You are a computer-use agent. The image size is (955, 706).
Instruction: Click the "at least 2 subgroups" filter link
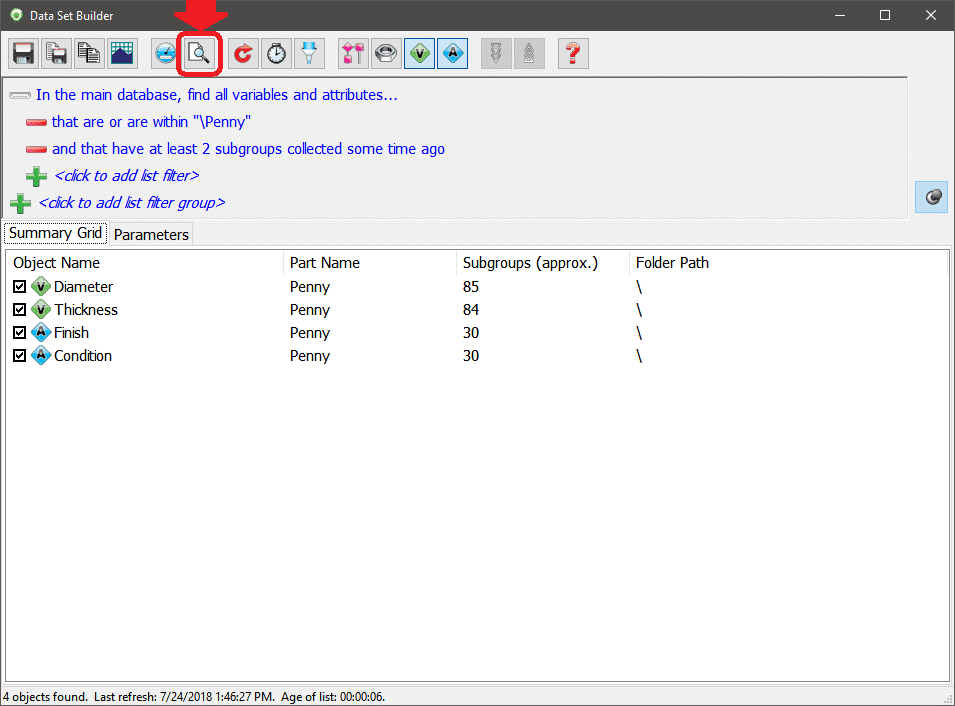pyautogui.click(x=248, y=149)
